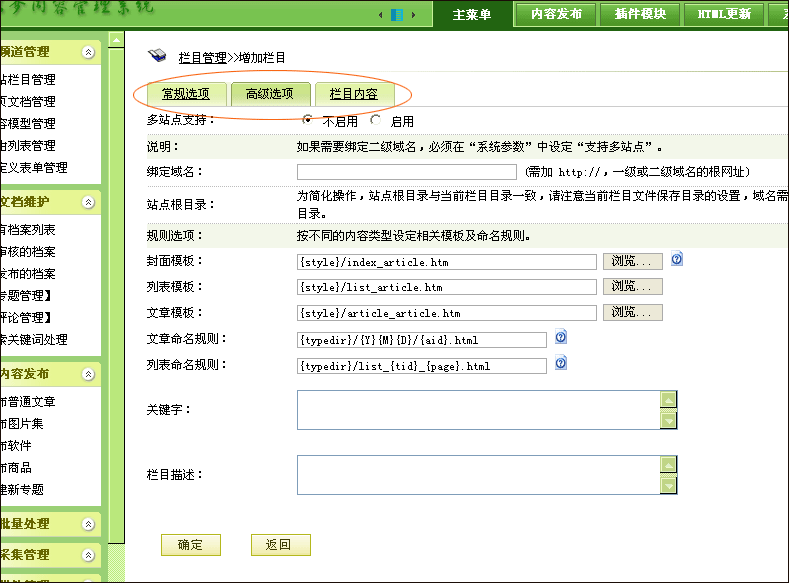The height and width of the screenshot is (583, 789).
Task: Click the 绑定域名 input field
Action: tap(407, 172)
